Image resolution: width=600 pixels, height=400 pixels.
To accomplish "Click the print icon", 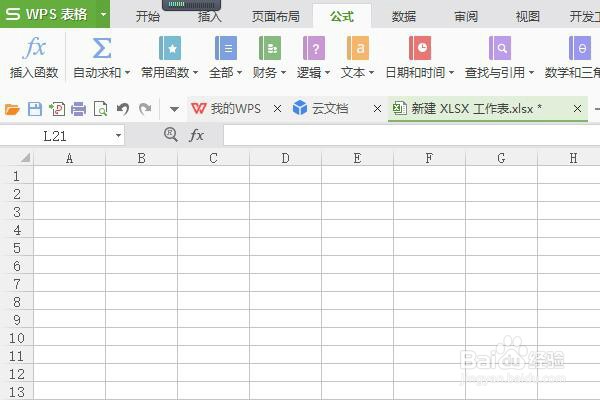I will pyautogui.click(x=78, y=109).
